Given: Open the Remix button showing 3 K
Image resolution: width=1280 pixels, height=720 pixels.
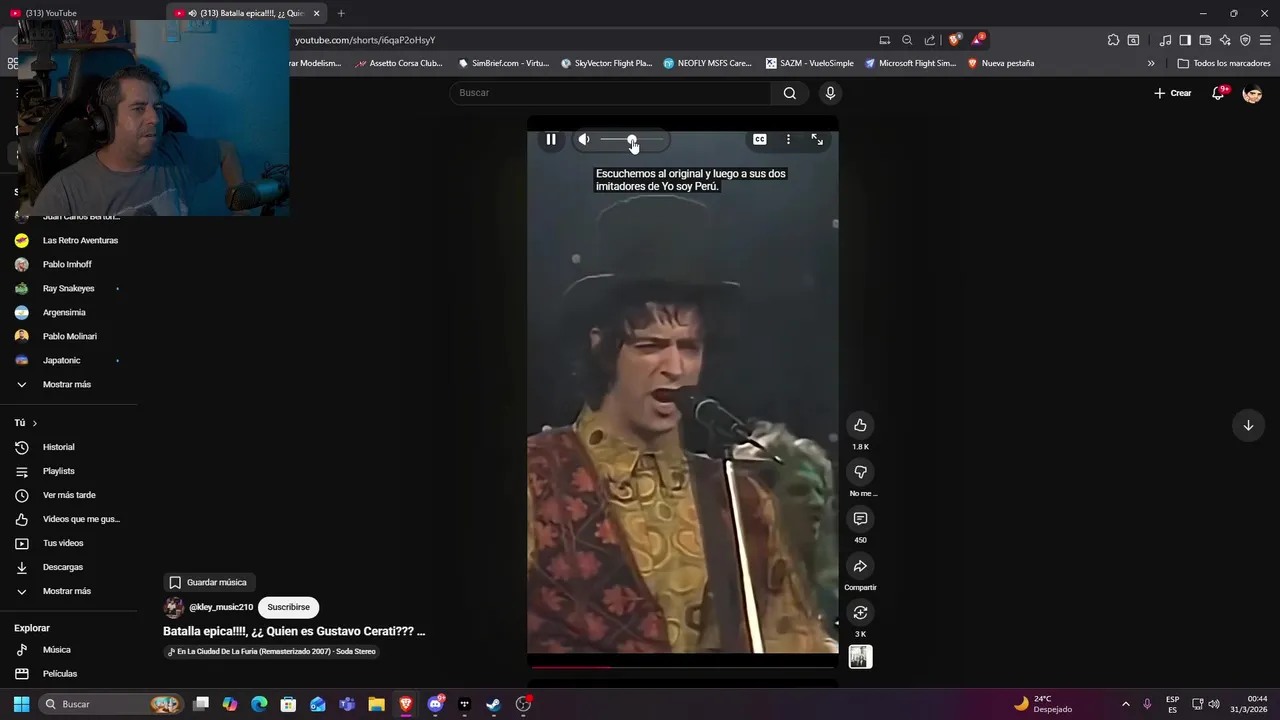Looking at the screenshot, I should pyautogui.click(x=860, y=613).
